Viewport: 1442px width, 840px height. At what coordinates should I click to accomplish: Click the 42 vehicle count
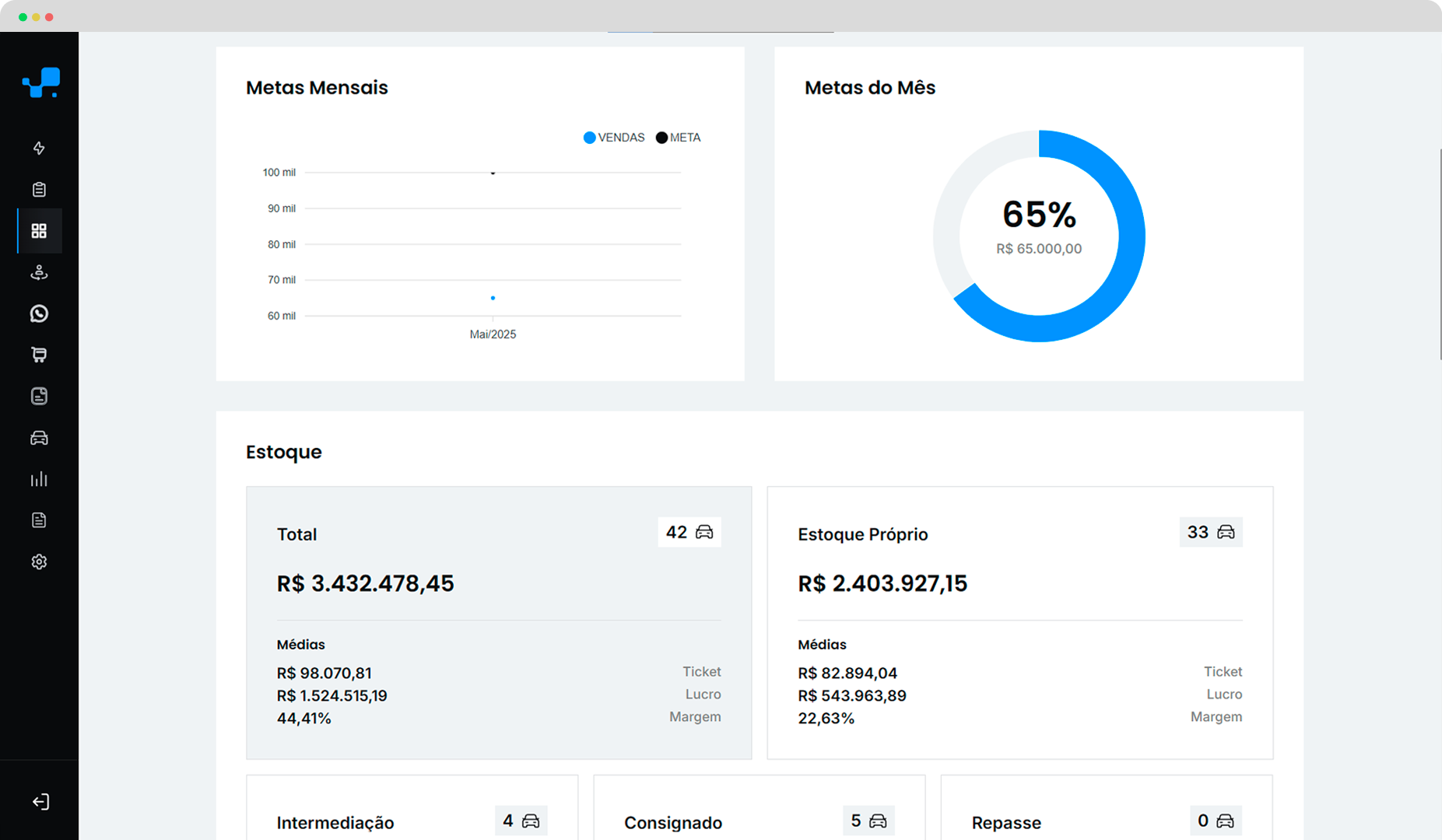[676, 532]
